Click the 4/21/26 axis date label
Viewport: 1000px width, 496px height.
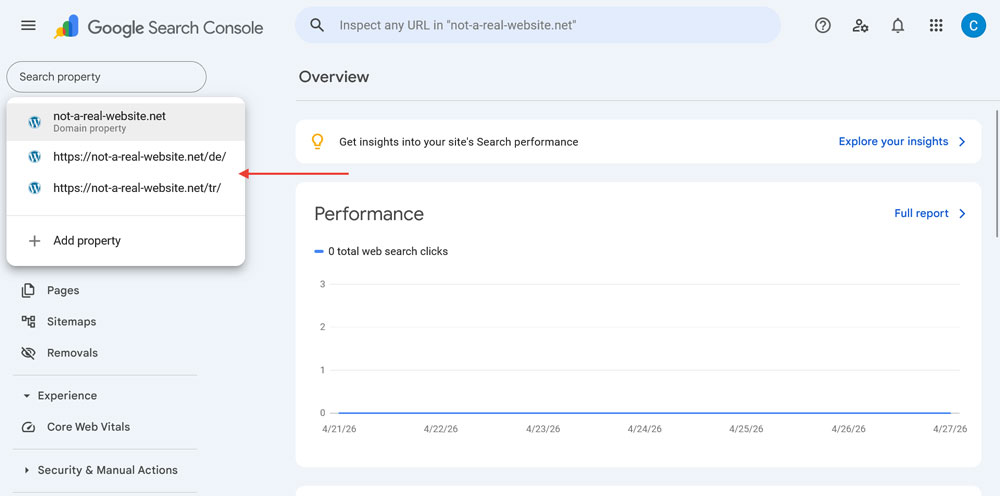click(x=339, y=429)
